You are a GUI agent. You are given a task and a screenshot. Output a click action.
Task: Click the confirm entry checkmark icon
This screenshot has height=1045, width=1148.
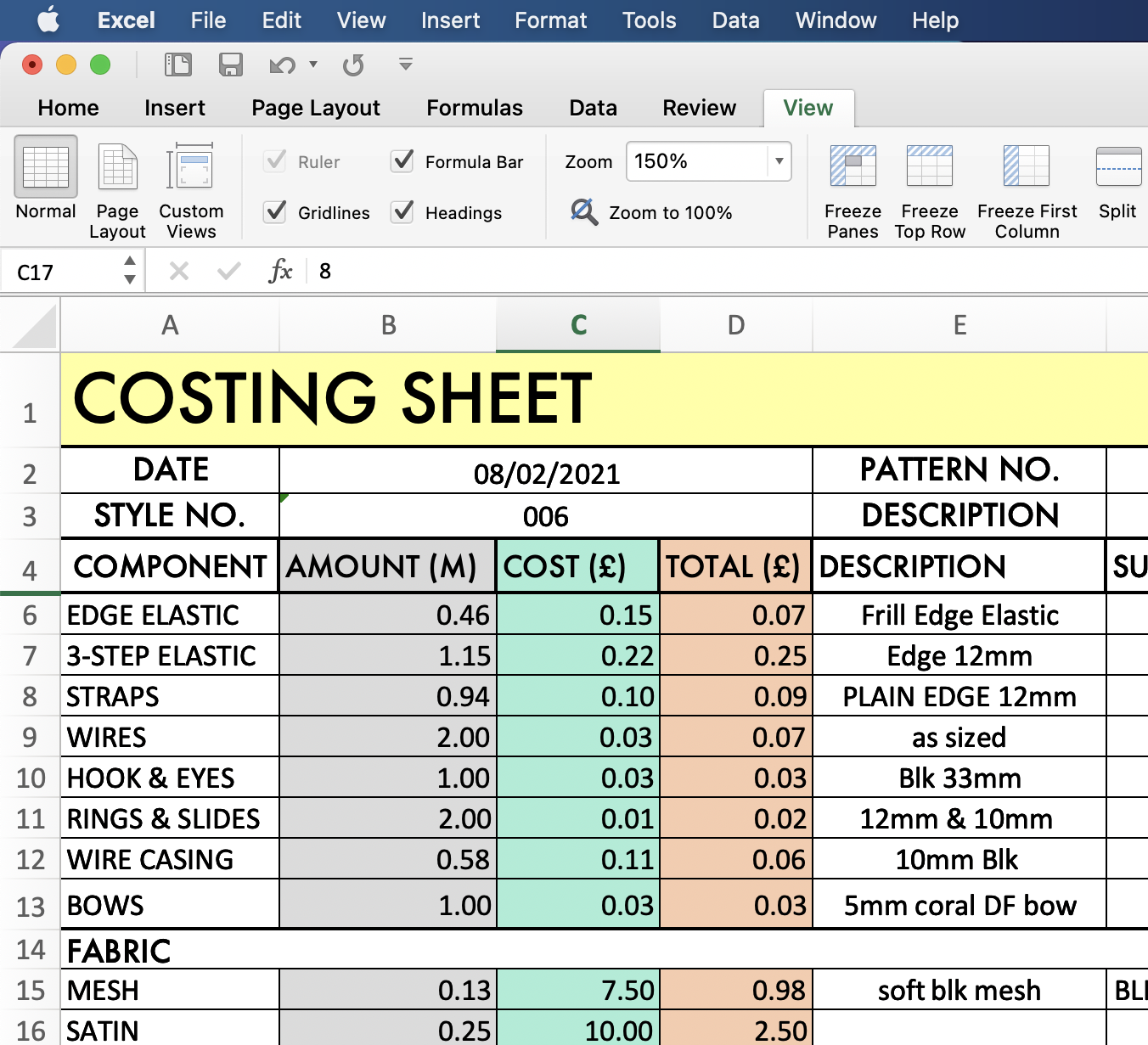point(229,272)
